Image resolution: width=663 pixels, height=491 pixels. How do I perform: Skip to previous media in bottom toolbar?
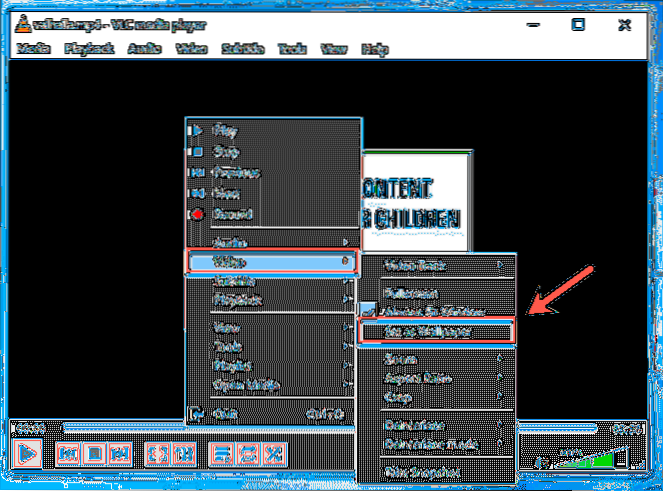click(x=68, y=453)
